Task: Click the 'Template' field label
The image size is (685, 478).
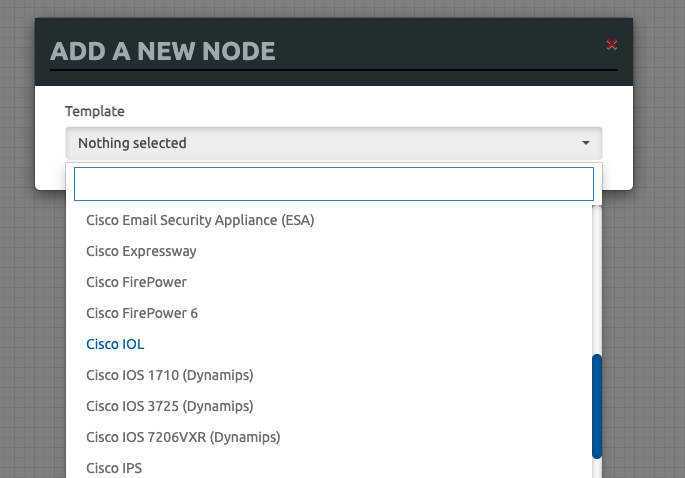Action: [95, 111]
